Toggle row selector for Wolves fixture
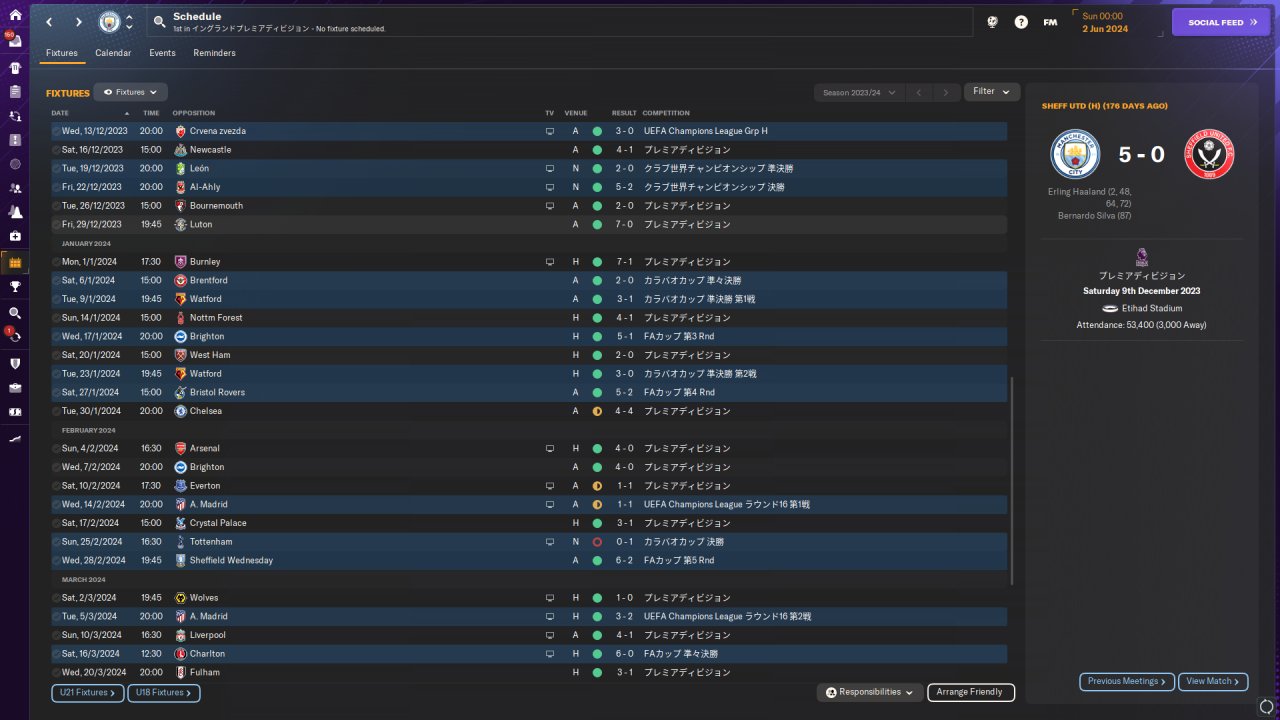Image resolution: width=1280 pixels, height=720 pixels. pyautogui.click(x=56, y=598)
